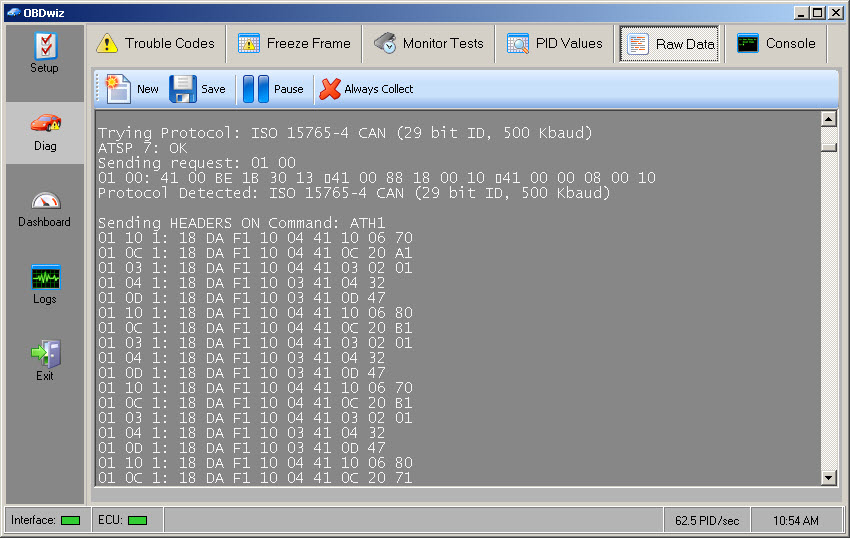Close the OBDwiz window
Screen dimensions: 850x539
click(836, 12)
